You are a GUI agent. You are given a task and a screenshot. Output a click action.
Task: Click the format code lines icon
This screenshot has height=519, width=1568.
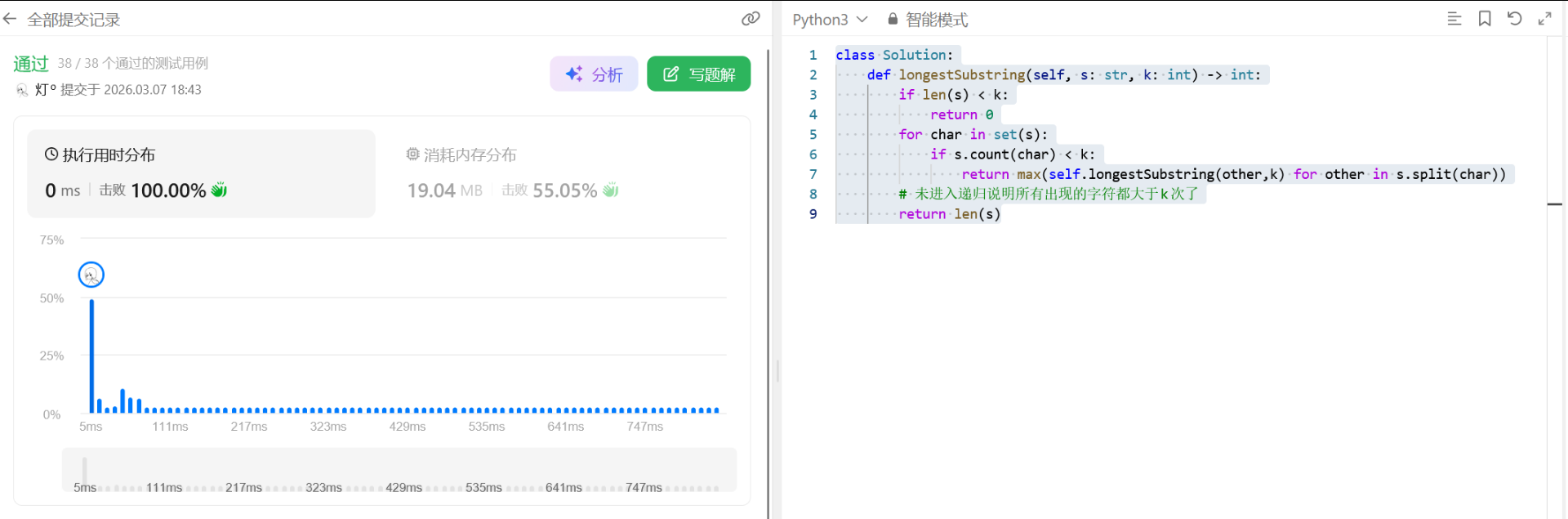pyautogui.click(x=1454, y=19)
